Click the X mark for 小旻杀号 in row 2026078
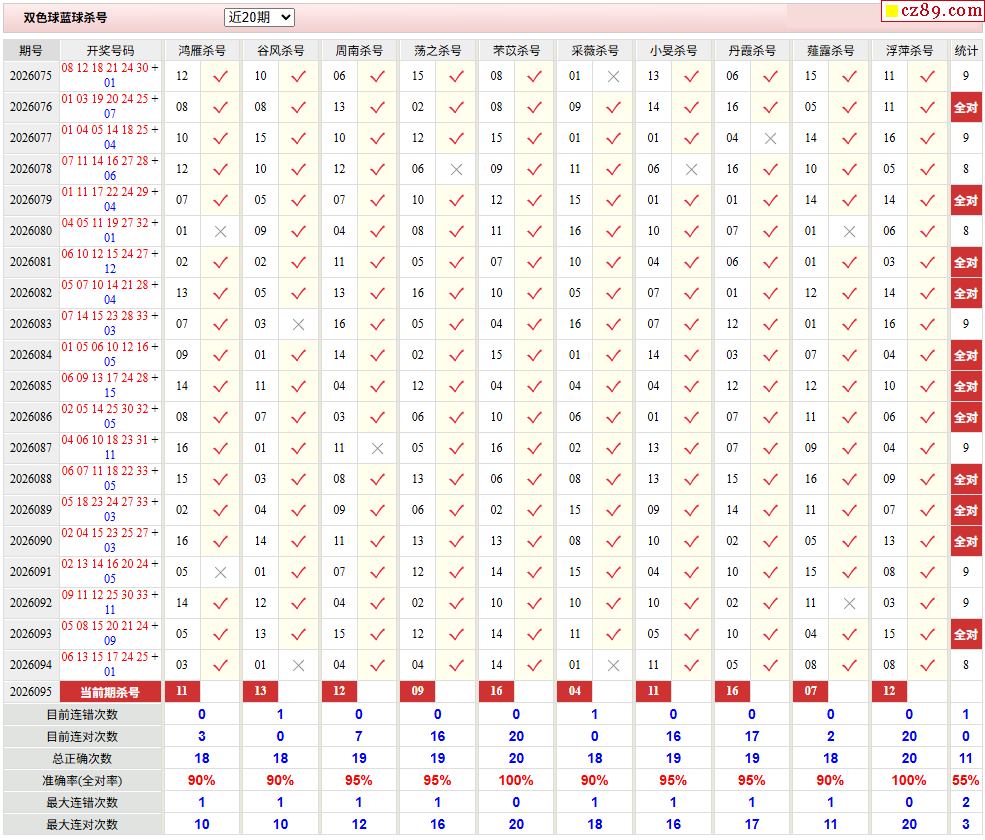 click(x=692, y=169)
